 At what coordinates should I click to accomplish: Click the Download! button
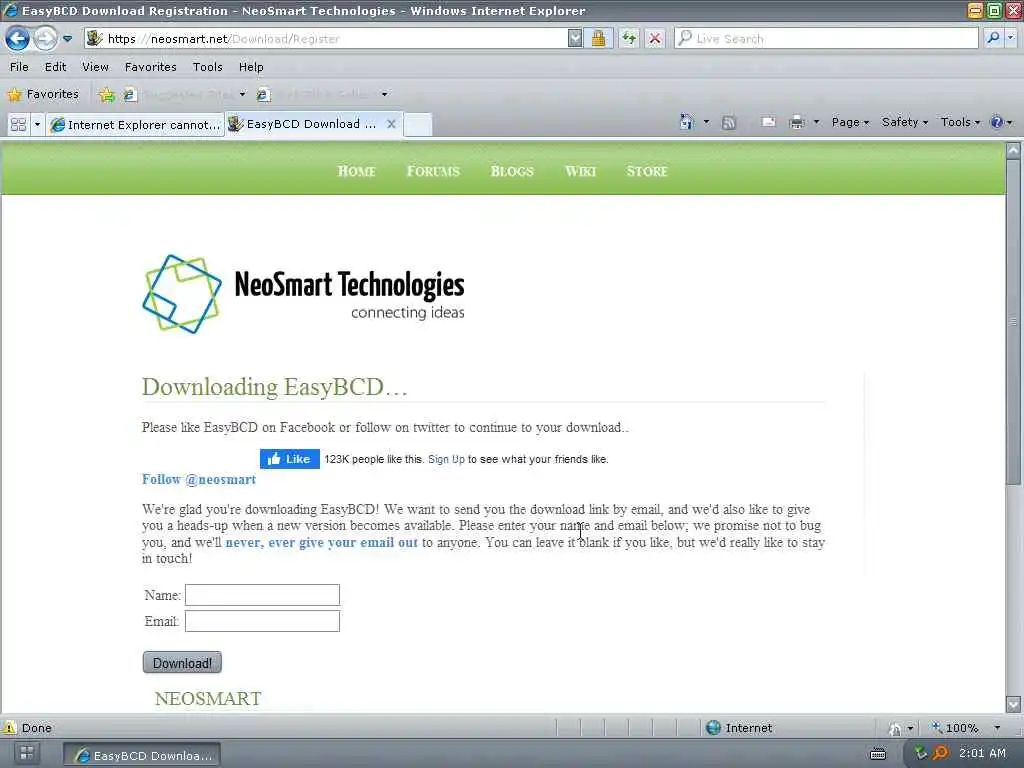click(x=182, y=663)
